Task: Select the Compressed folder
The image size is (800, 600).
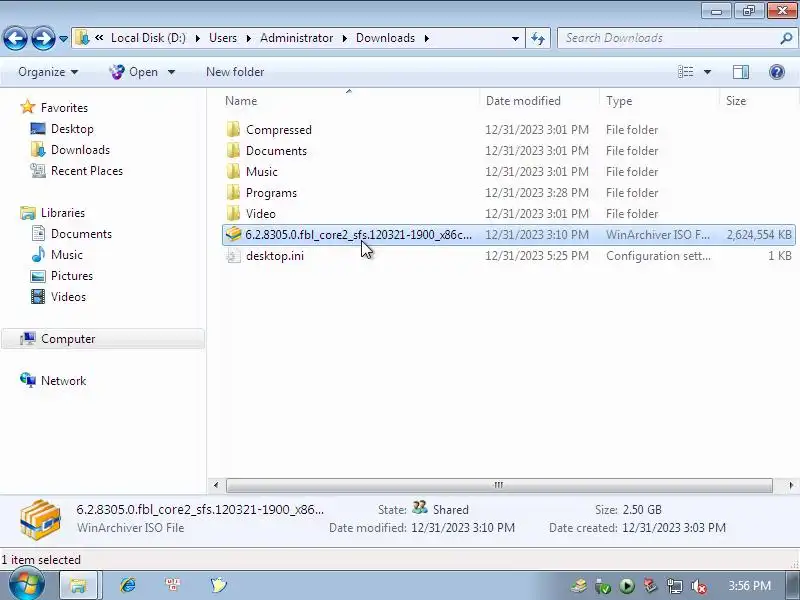Action: coord(279,130)
